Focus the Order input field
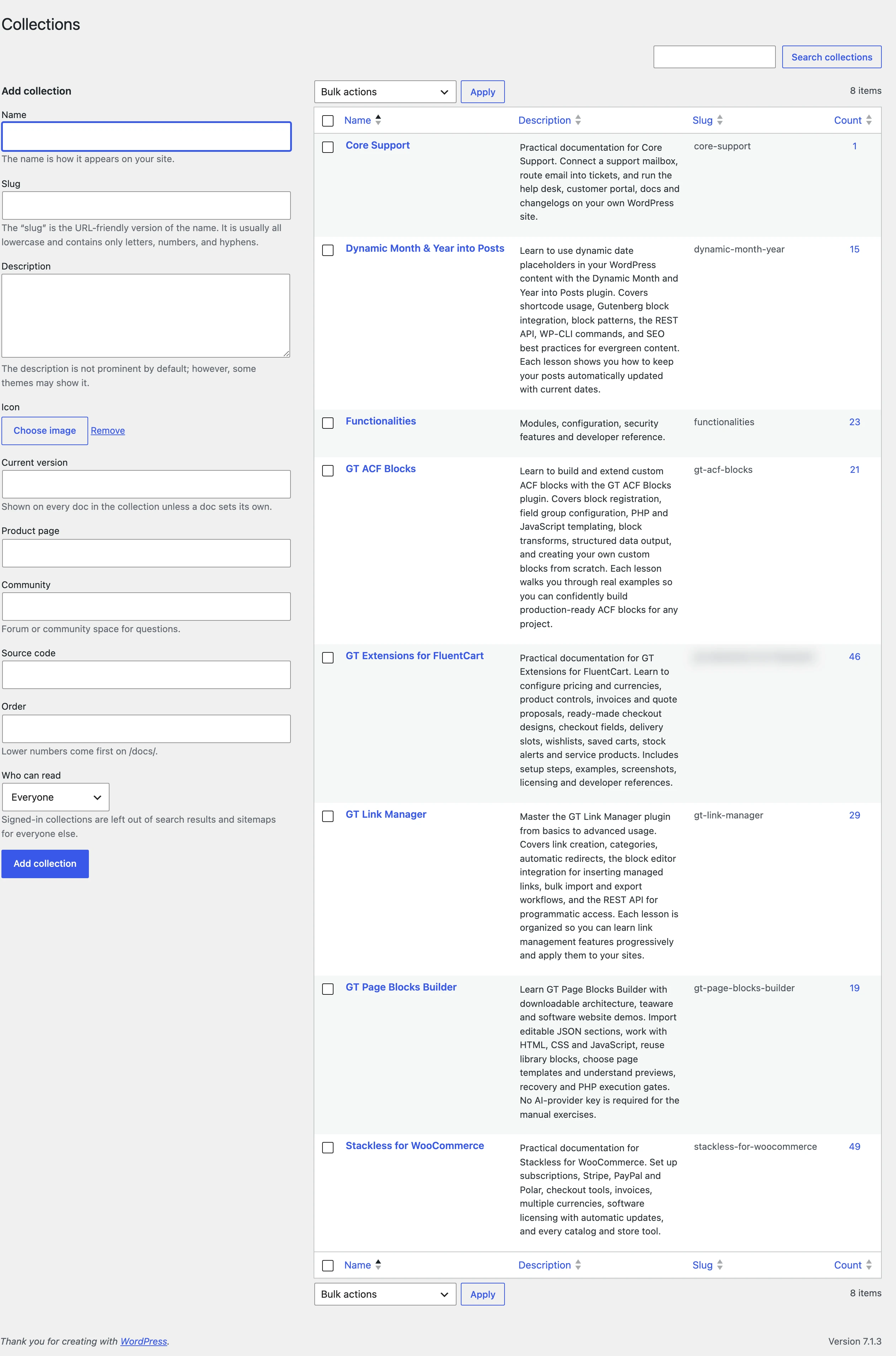 click(x=146, y=728)
